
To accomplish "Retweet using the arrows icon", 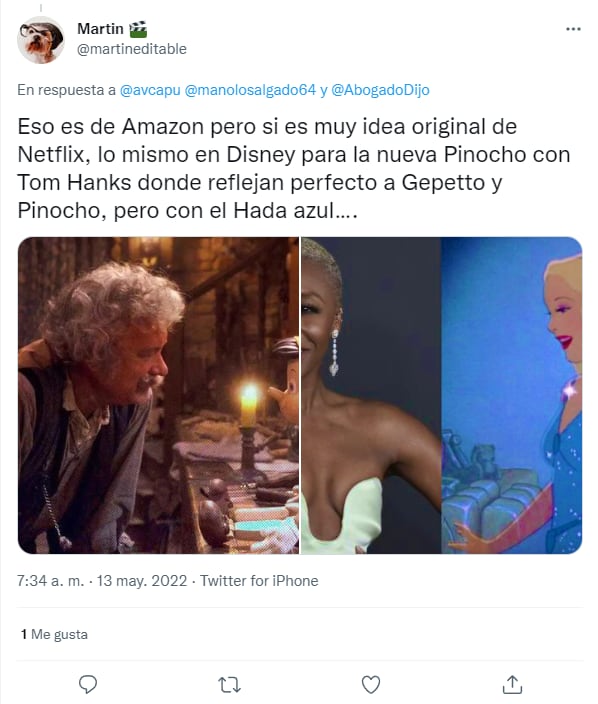I will (229, 685).
